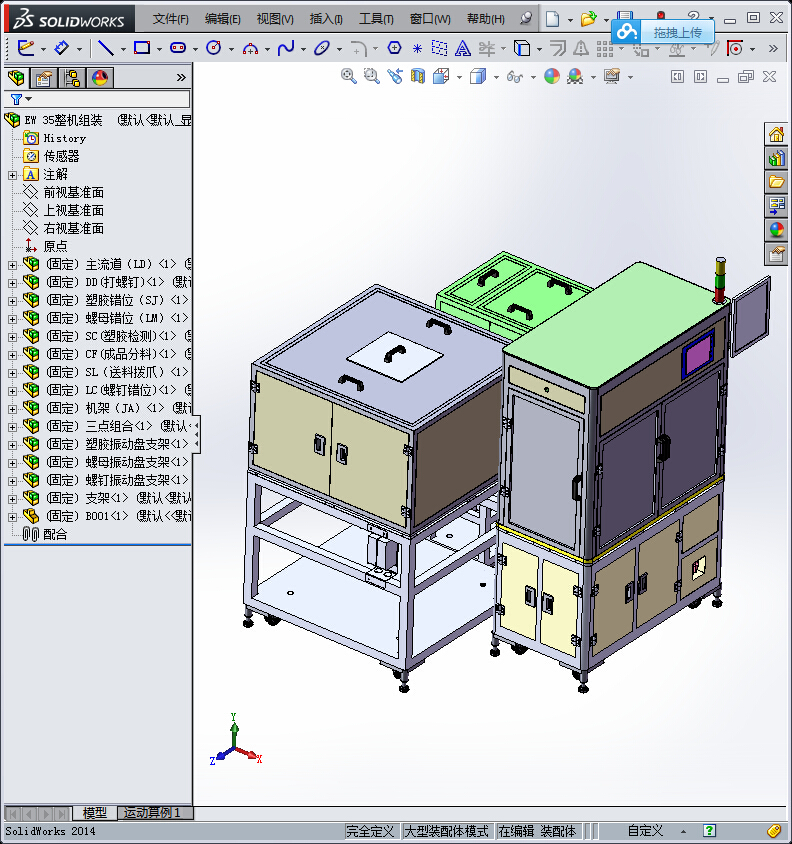This screenshot has width=792, height=844.
Task: Open SolidWorks Resources task pane tab
Action: [x=776, y=134]
